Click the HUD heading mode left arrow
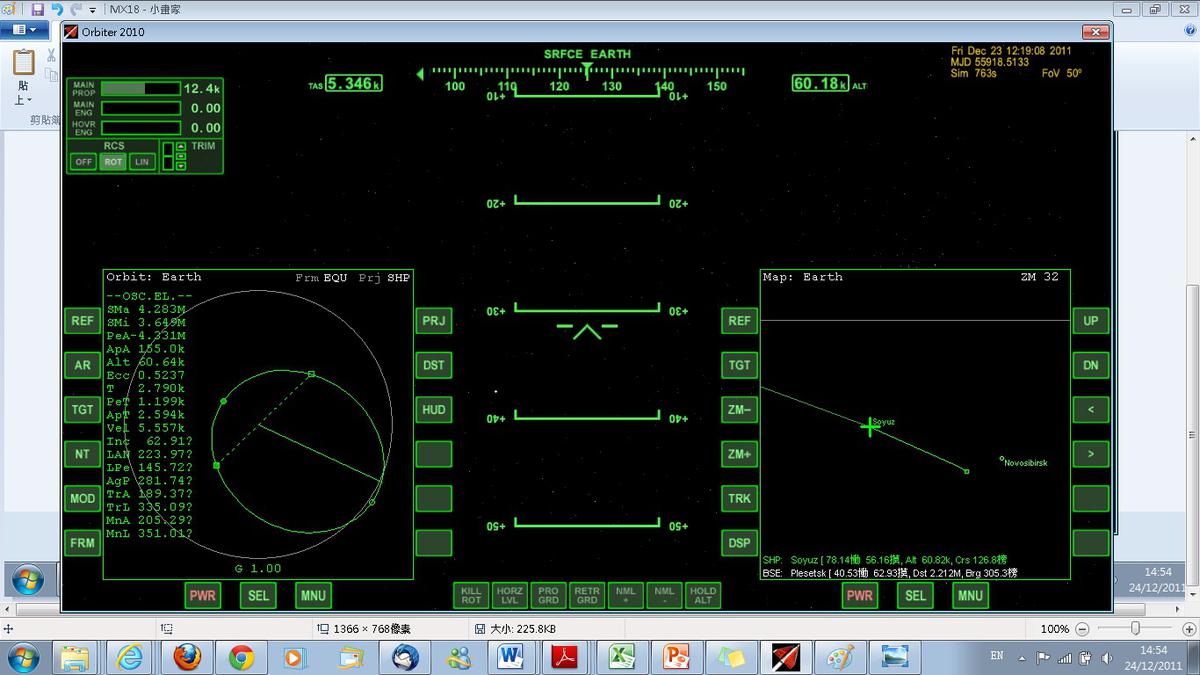Screen dimensions: 1200x675 [x=420, y=73]
